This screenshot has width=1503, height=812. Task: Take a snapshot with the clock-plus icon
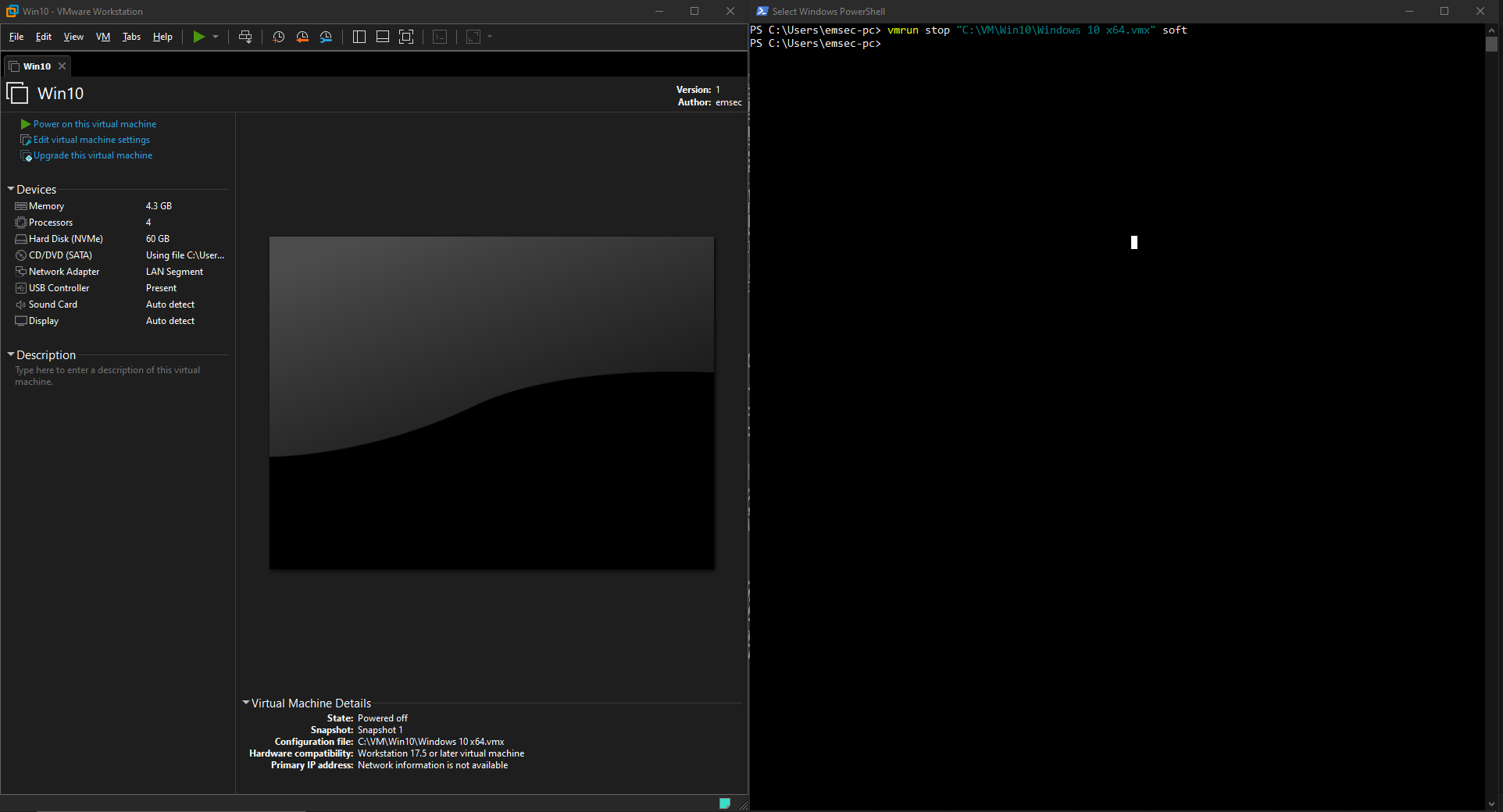point(278,37)
